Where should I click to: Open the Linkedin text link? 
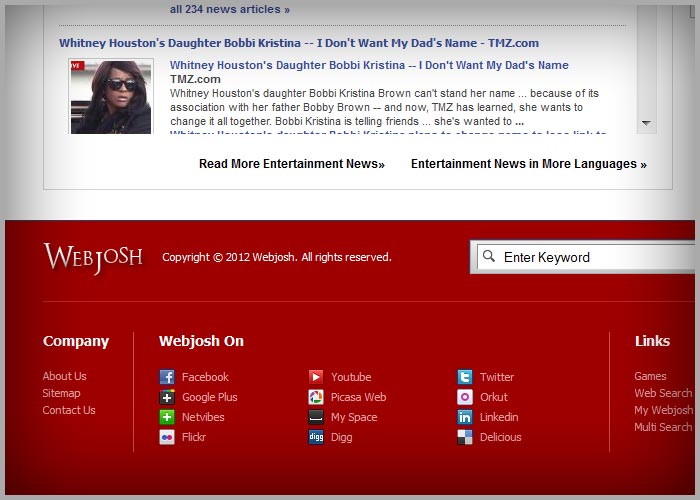click(x=499, y=417)
